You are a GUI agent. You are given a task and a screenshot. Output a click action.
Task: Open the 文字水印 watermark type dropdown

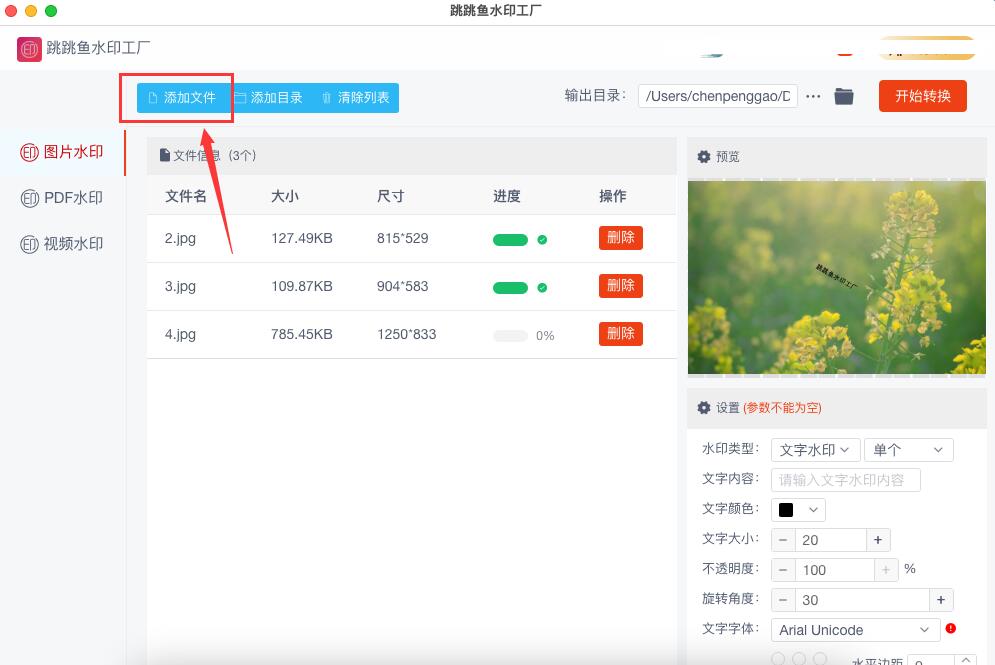[815, 450]
